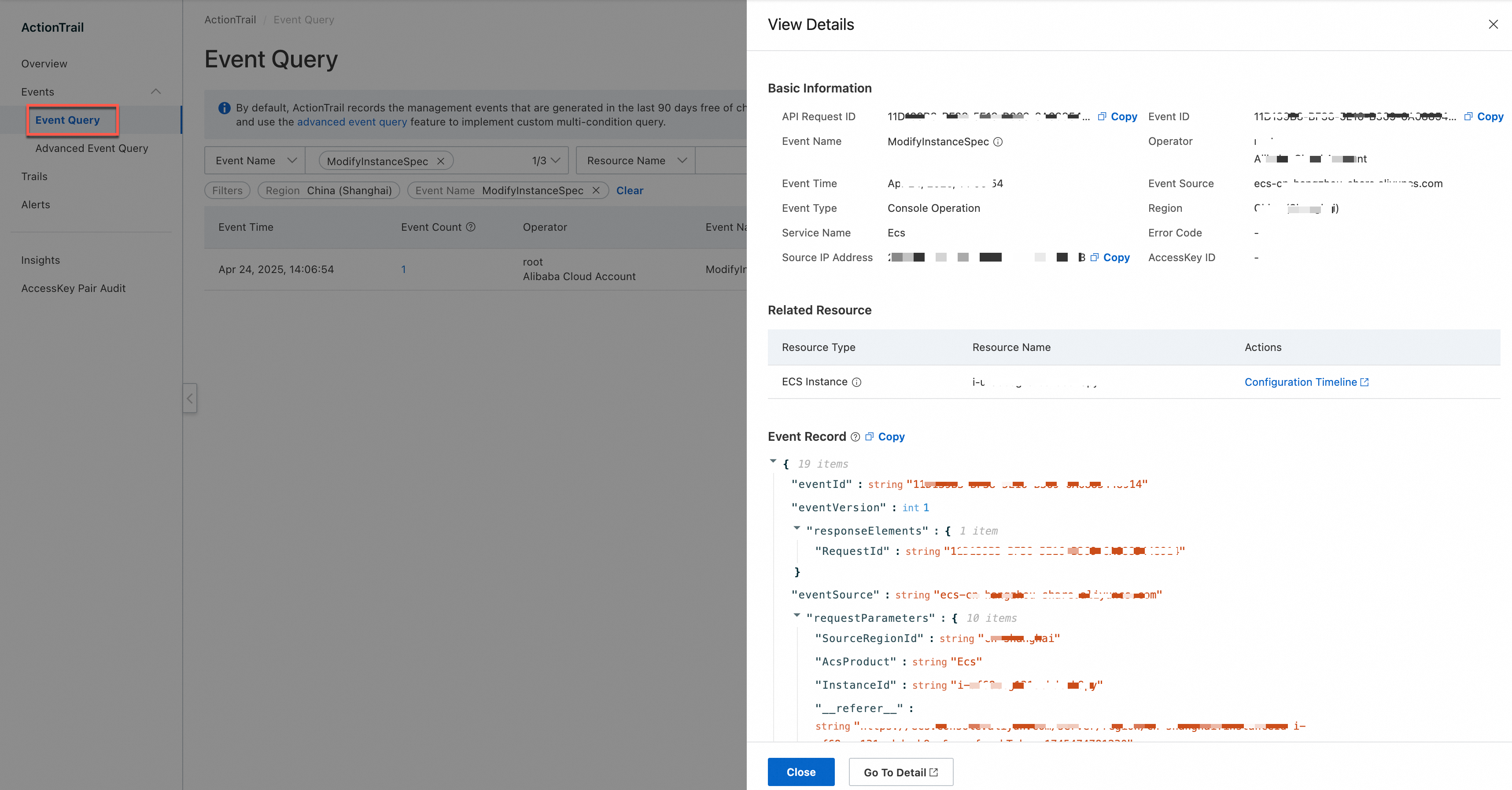The width and height of the screenshot is (1512, 790).
Task: Click info icon next to ECS Instance
Action: (x=856, y=382)
